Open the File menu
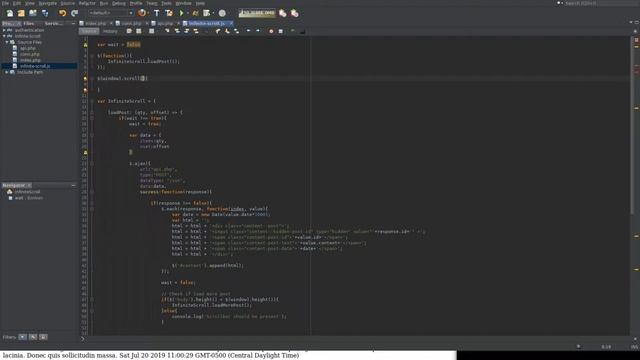Screen dimensions: 640x360 [5, 3]
